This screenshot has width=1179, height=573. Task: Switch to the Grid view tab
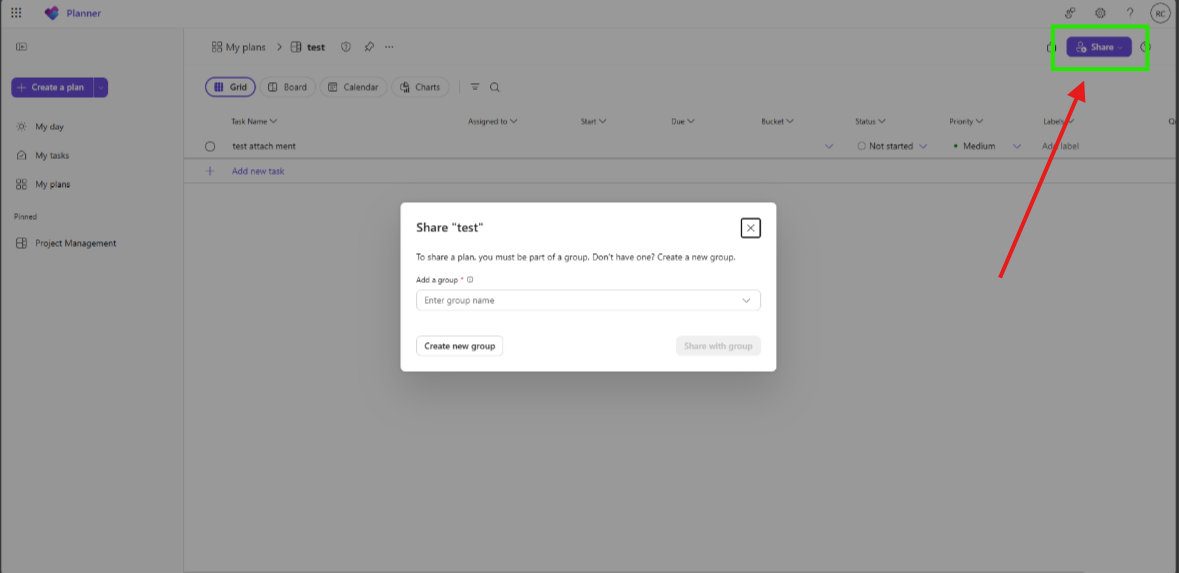coord(231,87)
